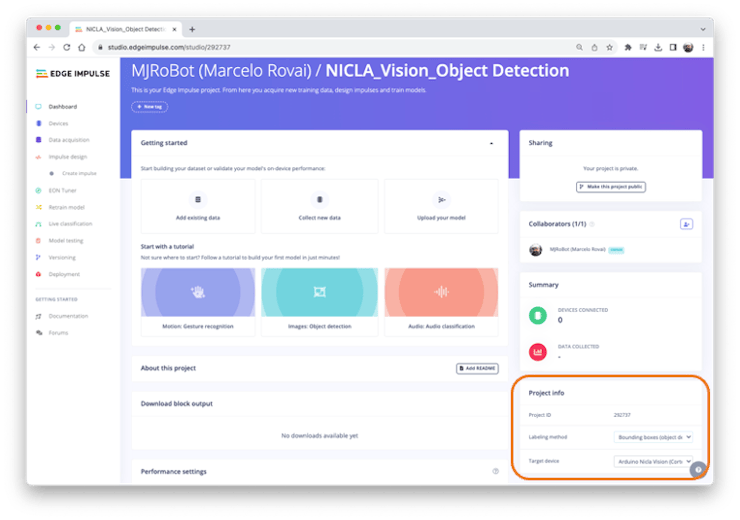Go to Data acquisition page

point(68,140)
